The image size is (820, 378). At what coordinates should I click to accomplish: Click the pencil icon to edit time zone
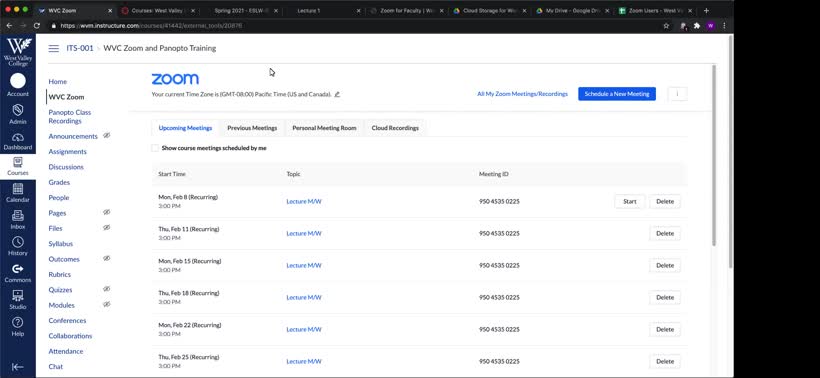pyautogui.click(x=337, y=95)
